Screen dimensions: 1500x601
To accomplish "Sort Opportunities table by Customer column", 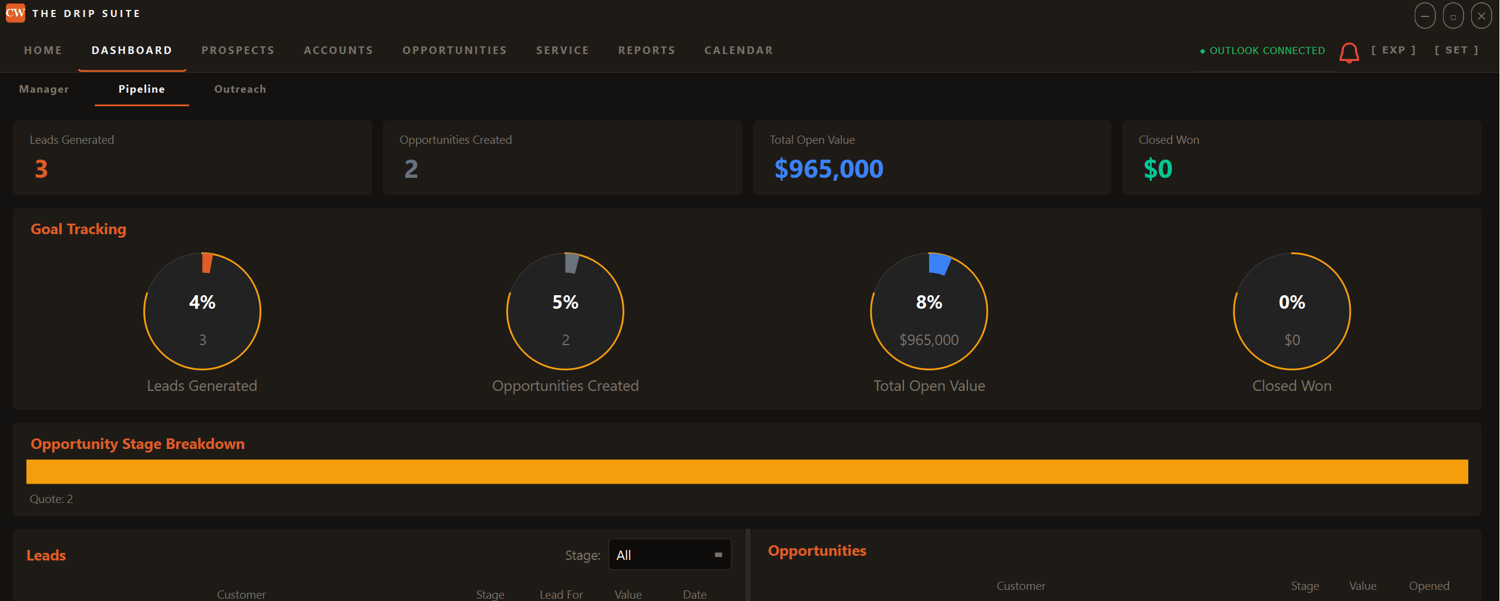I will (1021, 586).
